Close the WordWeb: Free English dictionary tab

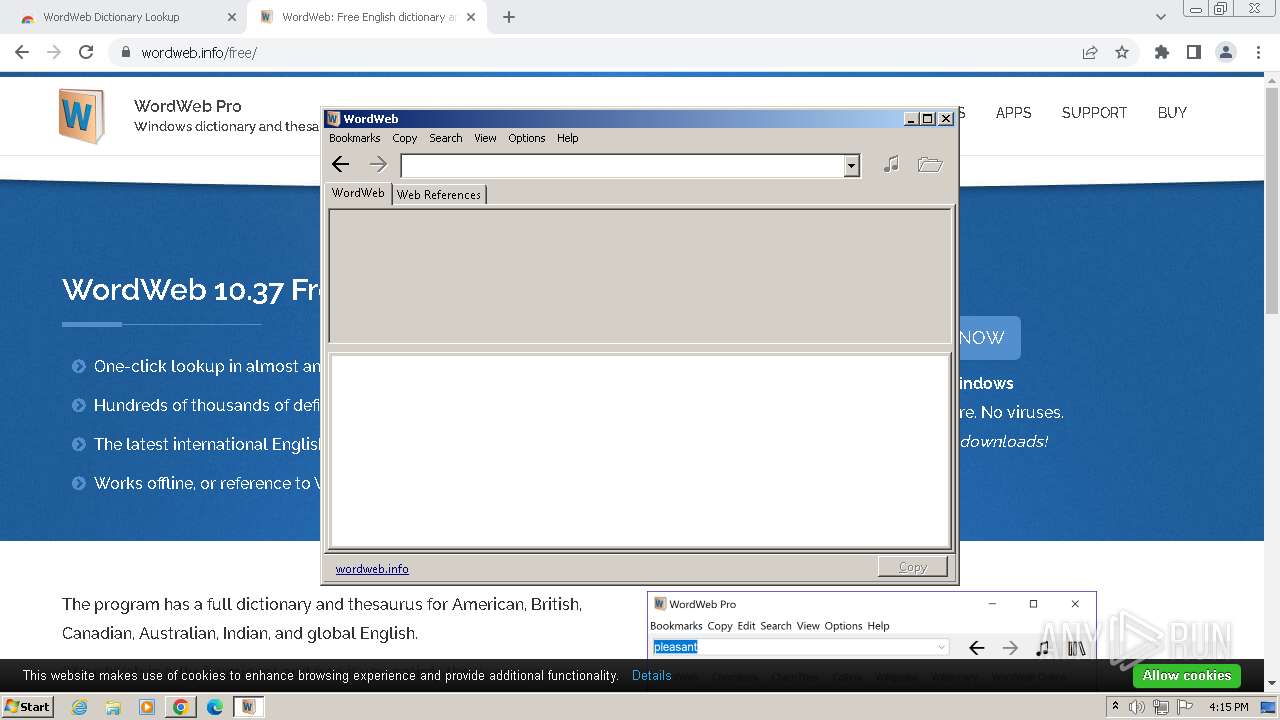(x=471, y=17)
